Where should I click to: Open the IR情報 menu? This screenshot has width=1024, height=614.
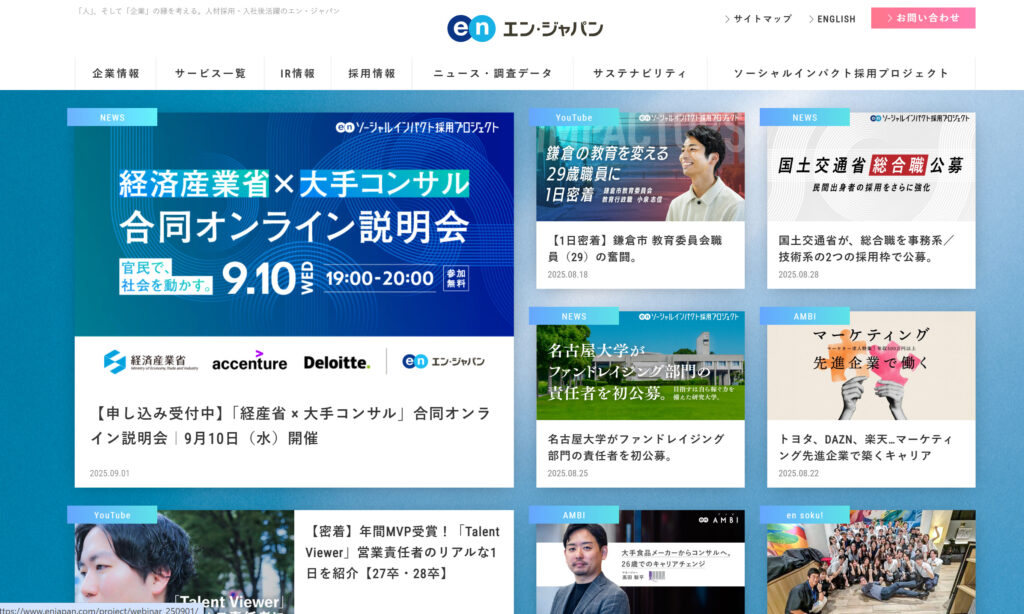pos(298,73)
